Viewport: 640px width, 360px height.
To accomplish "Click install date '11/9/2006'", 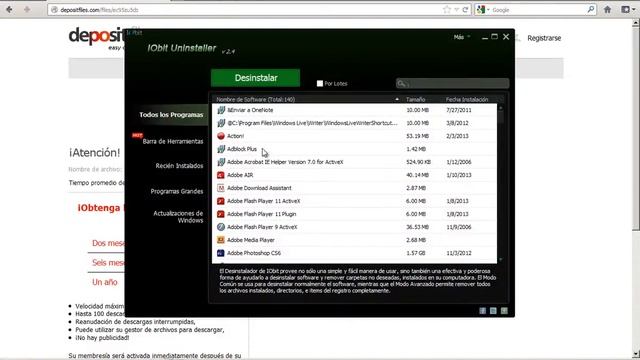I will tap(459, 227).
